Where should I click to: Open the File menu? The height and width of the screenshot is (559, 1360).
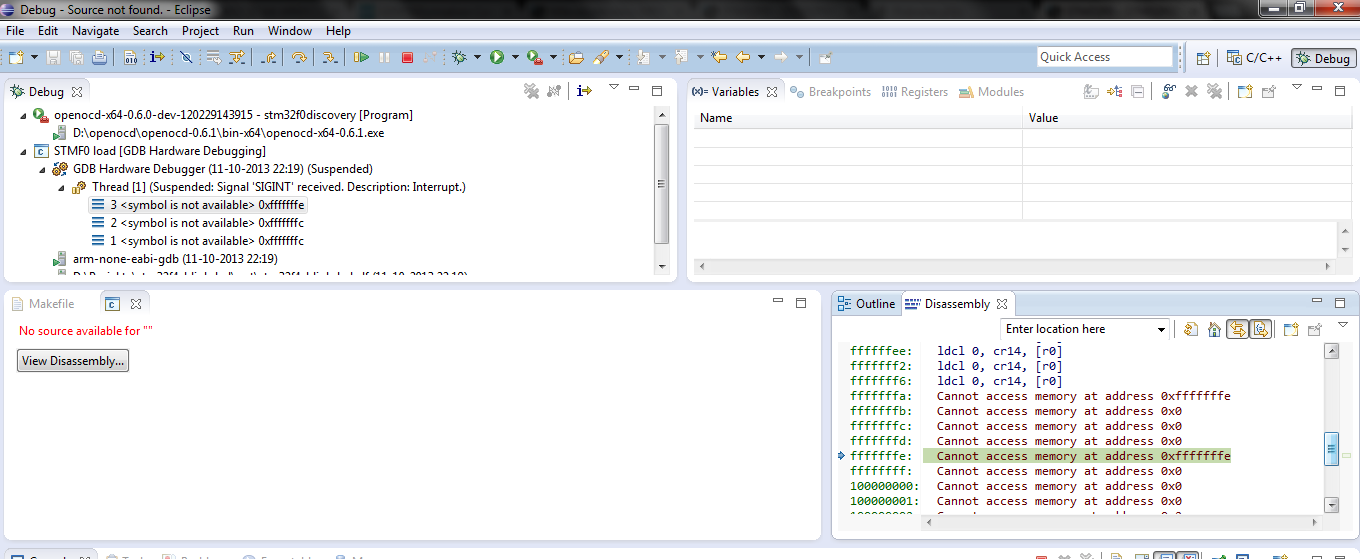(15, 31)
